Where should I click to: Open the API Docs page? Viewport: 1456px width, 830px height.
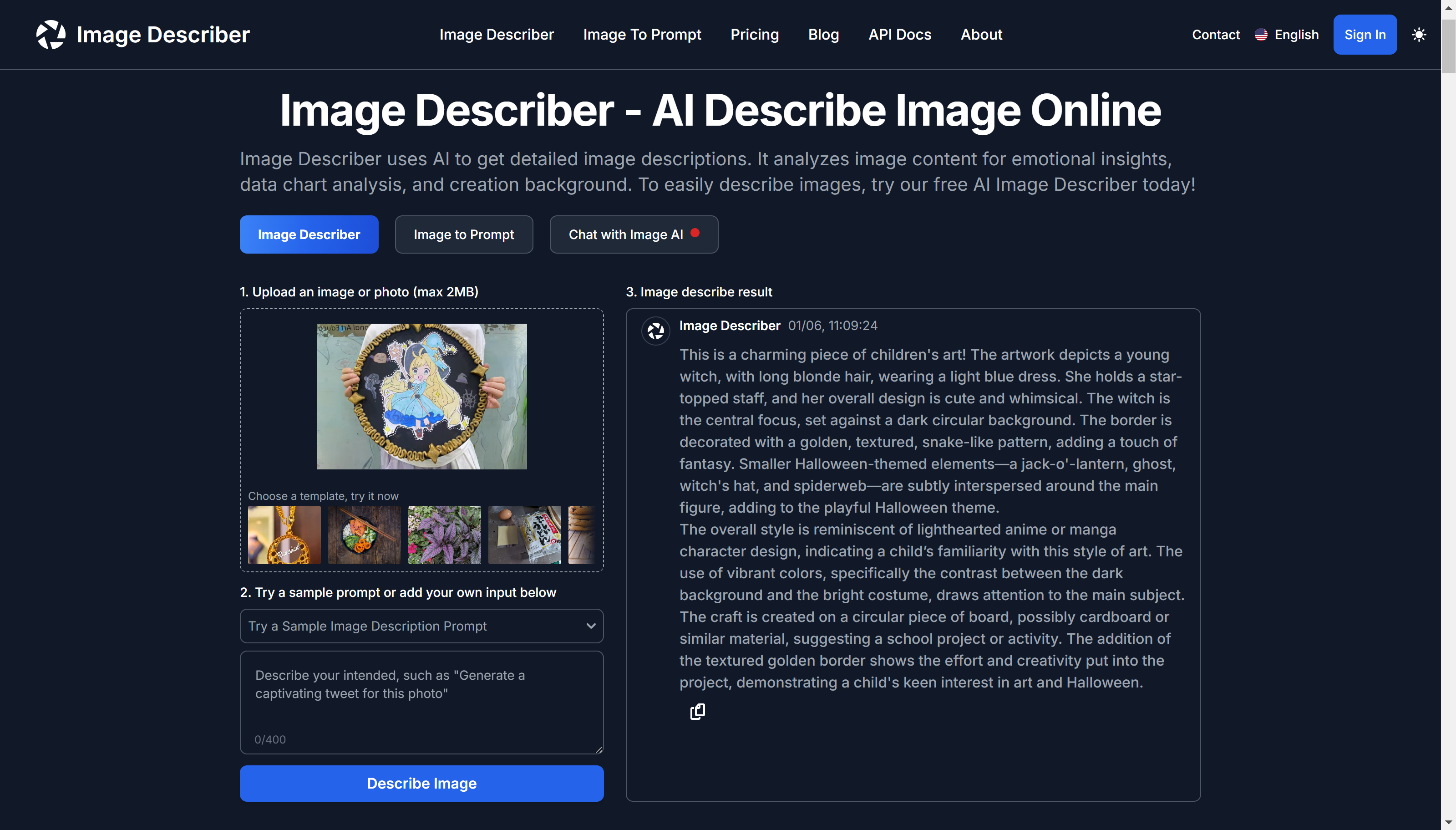point(899,34)
